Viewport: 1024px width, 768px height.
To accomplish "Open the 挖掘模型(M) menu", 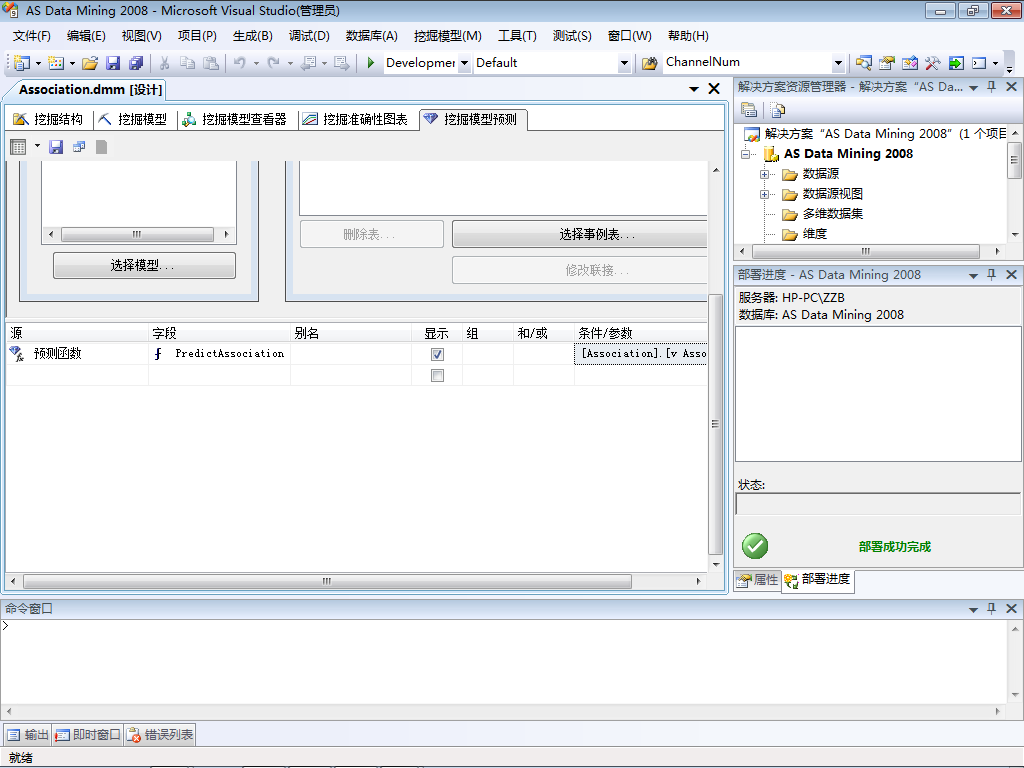I will 448,36.
